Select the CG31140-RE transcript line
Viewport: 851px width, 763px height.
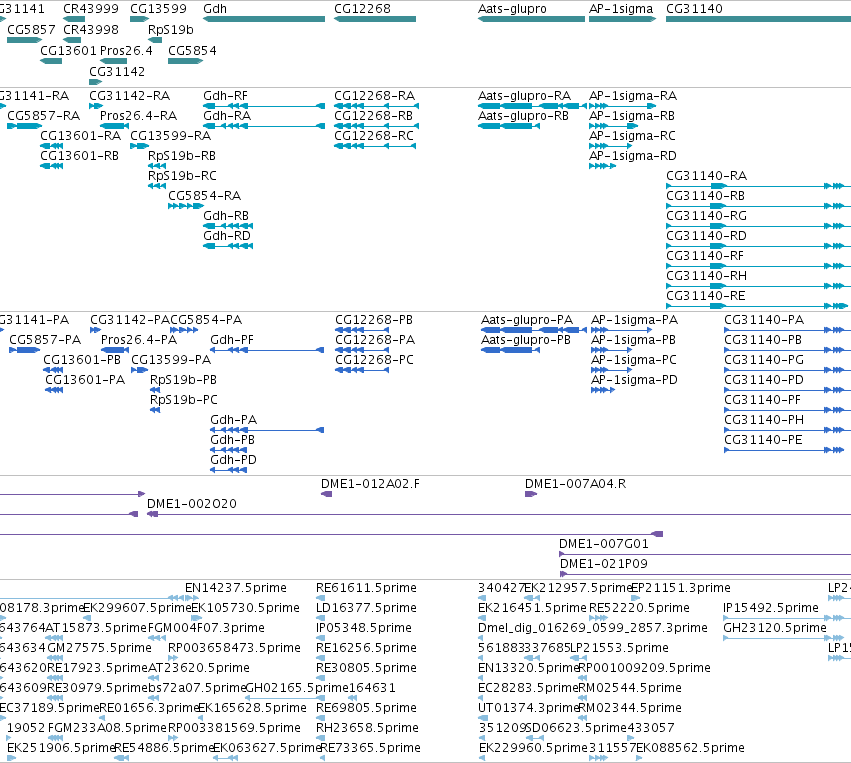[x=758, y=306]
